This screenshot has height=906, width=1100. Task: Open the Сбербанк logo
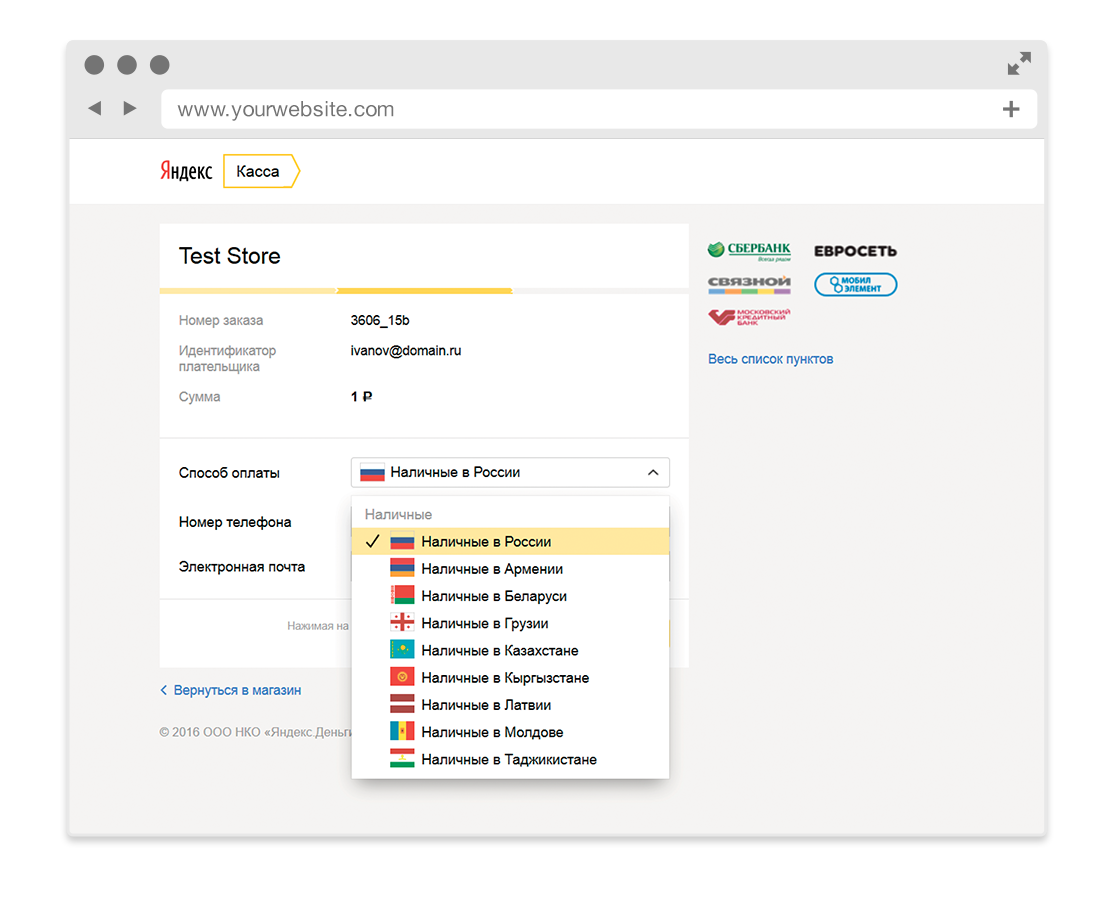click(749, 251)
